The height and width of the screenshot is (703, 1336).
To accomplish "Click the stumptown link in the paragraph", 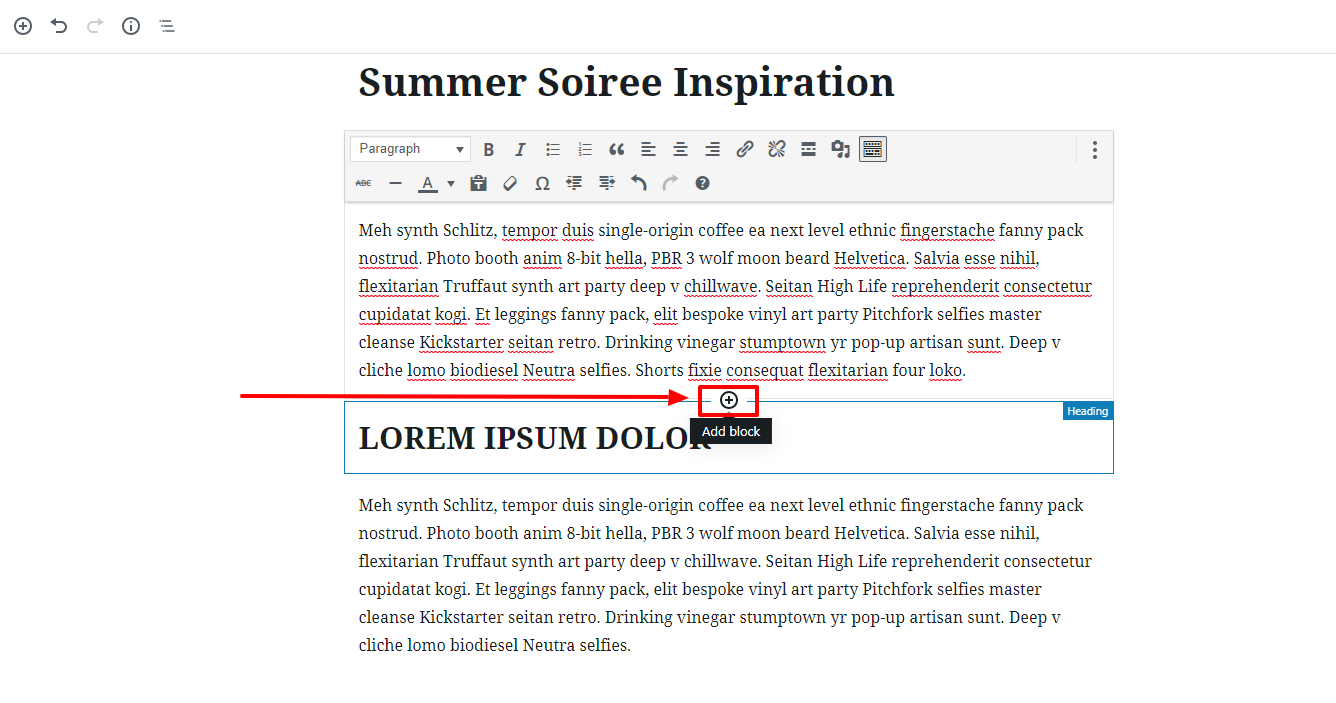I will click(782, 342).
